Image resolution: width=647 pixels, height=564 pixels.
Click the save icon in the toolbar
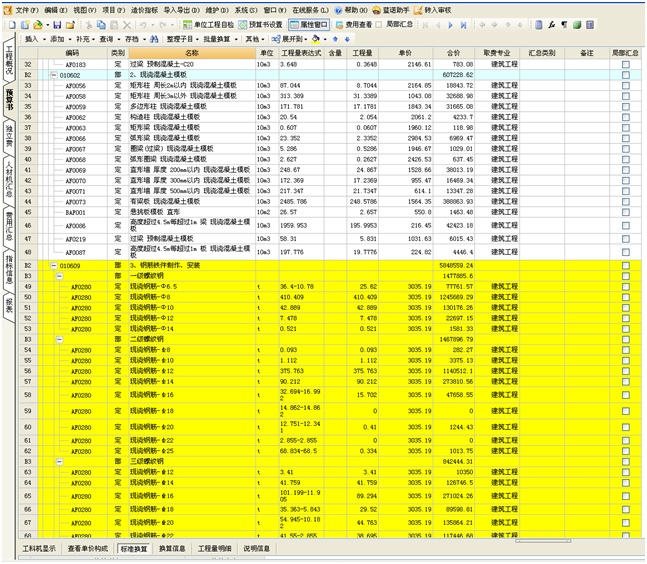click(x=59, y=23)
